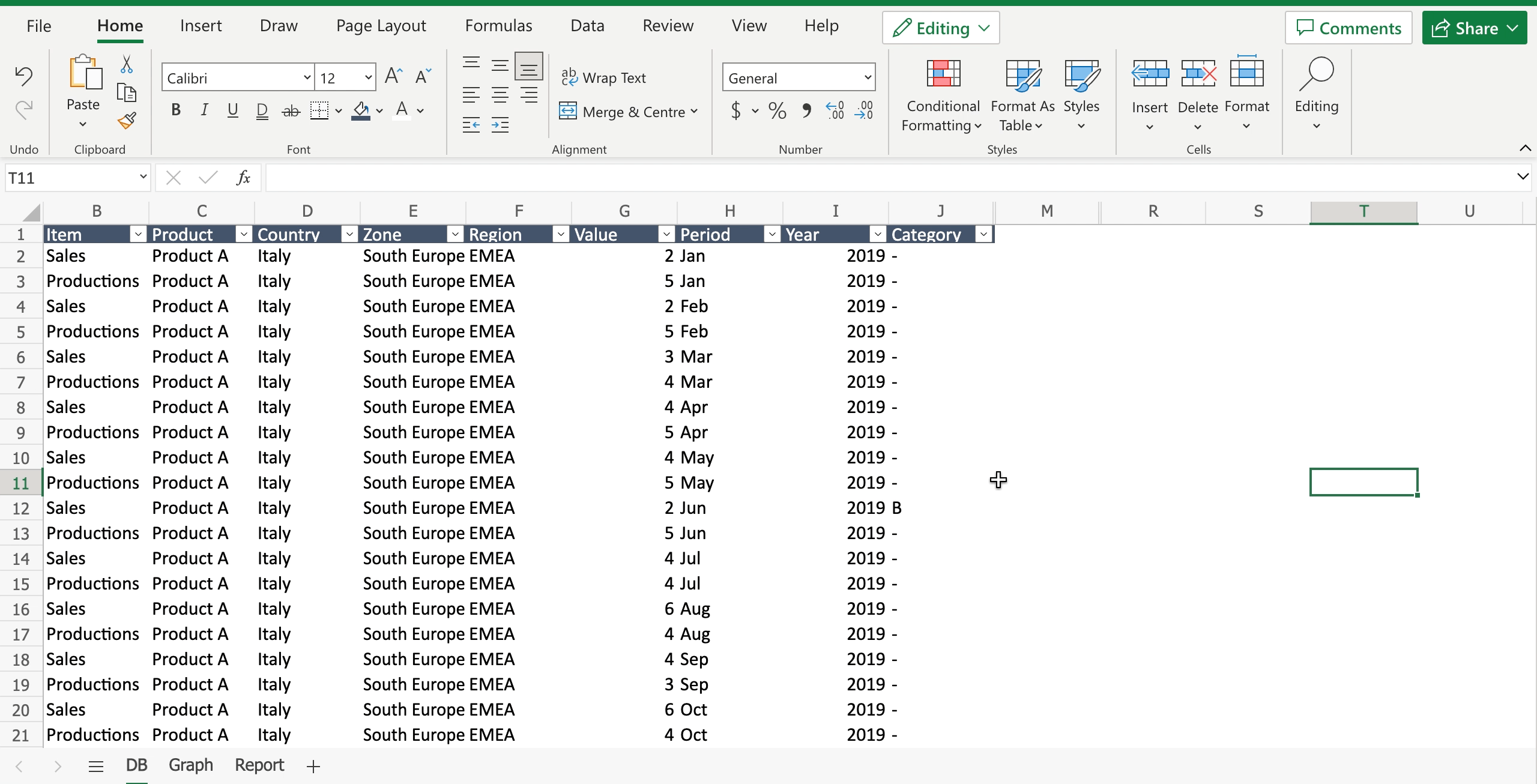The image size is (1537, 784).
Task: Click the Increase Indent icon
Action: tap(500, 125)
